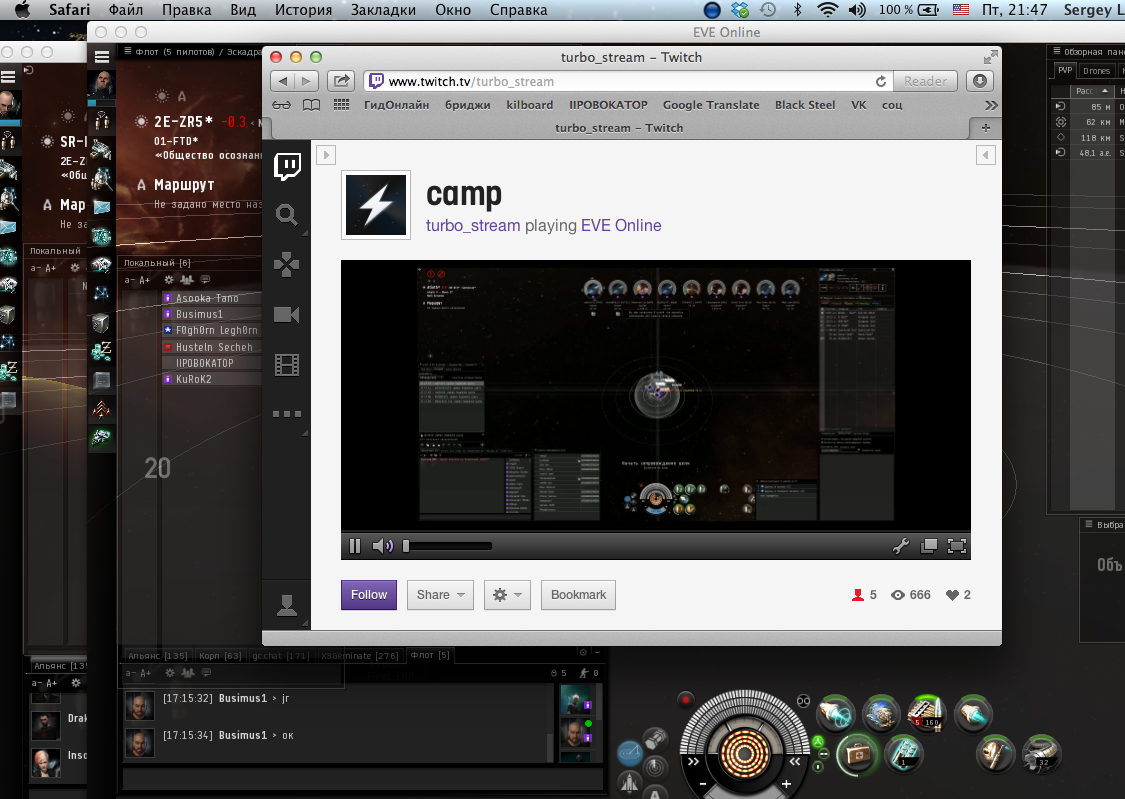Go back in Safari
This screenshot has width=1125, height=799.
pyautogui.click(x=283, y=81)
